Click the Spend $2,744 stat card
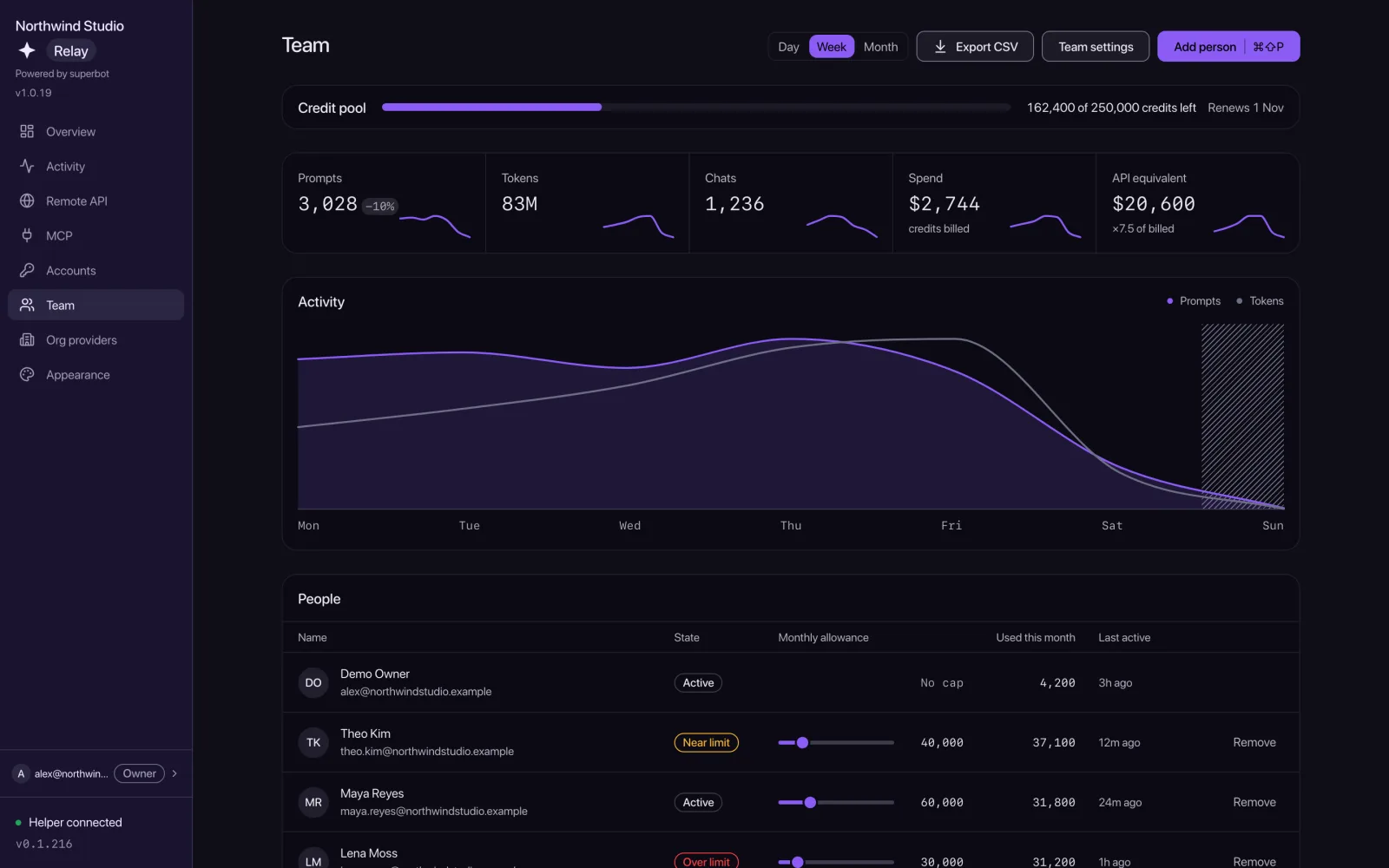1389x868 pixels. click(994, 203)
